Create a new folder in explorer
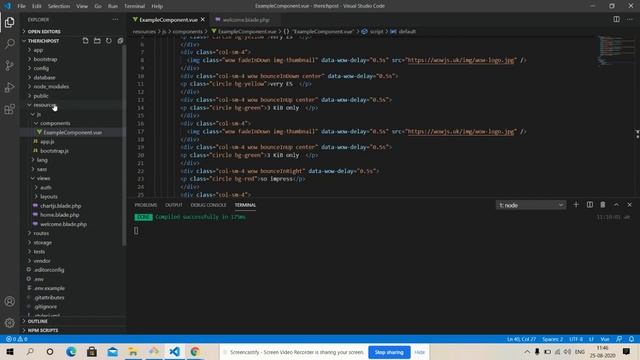 point(97,41)
